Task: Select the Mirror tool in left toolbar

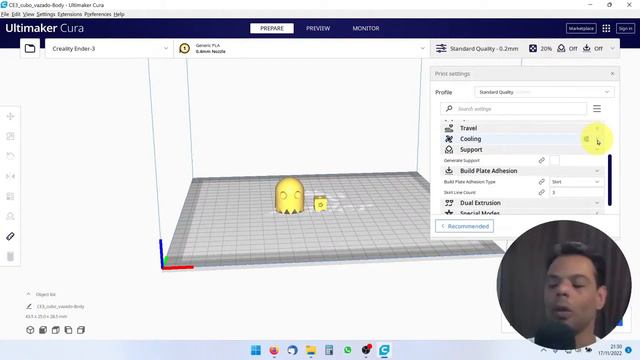Action: coord(11,176)
